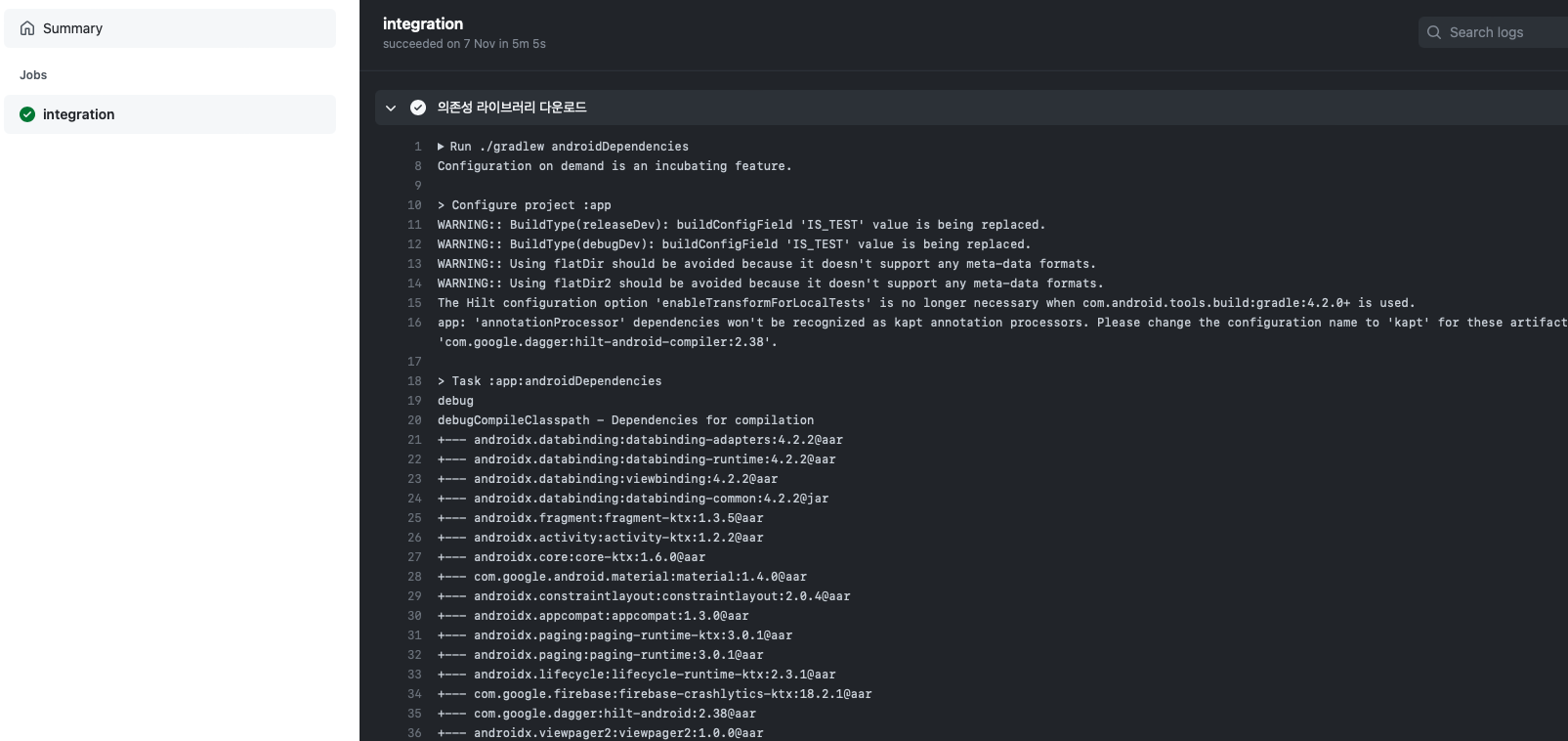Open the Summary sidebar item

170,28
